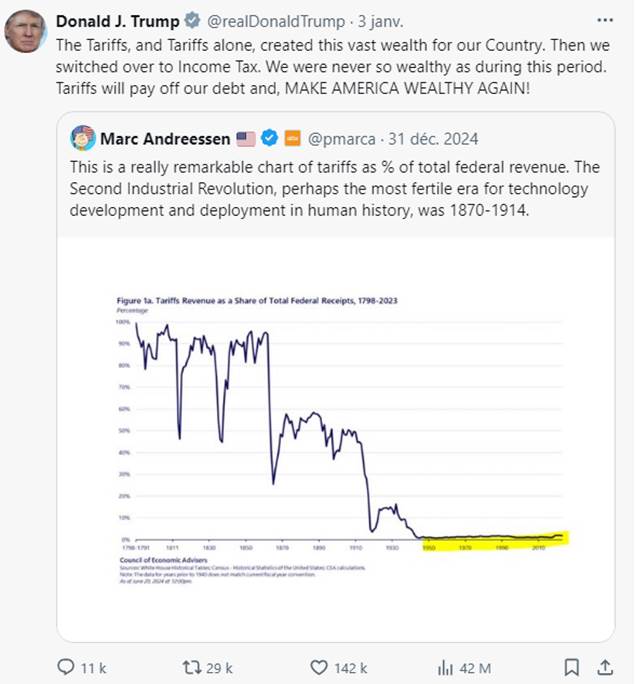The height and width of the screenshot is (684, 635).
Task: Click the share upload icon
Action: click(x=605, y=667)
